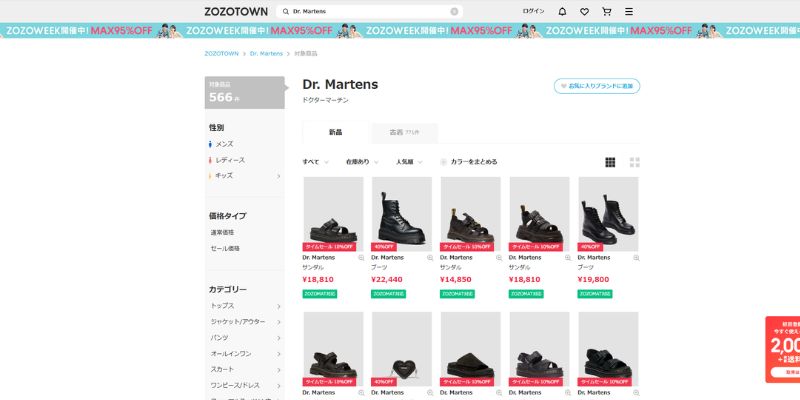Expand ジャケット/アウター category chevron
Image resolution: width=800 pixels, height=400 pixels.
(279, 322)
